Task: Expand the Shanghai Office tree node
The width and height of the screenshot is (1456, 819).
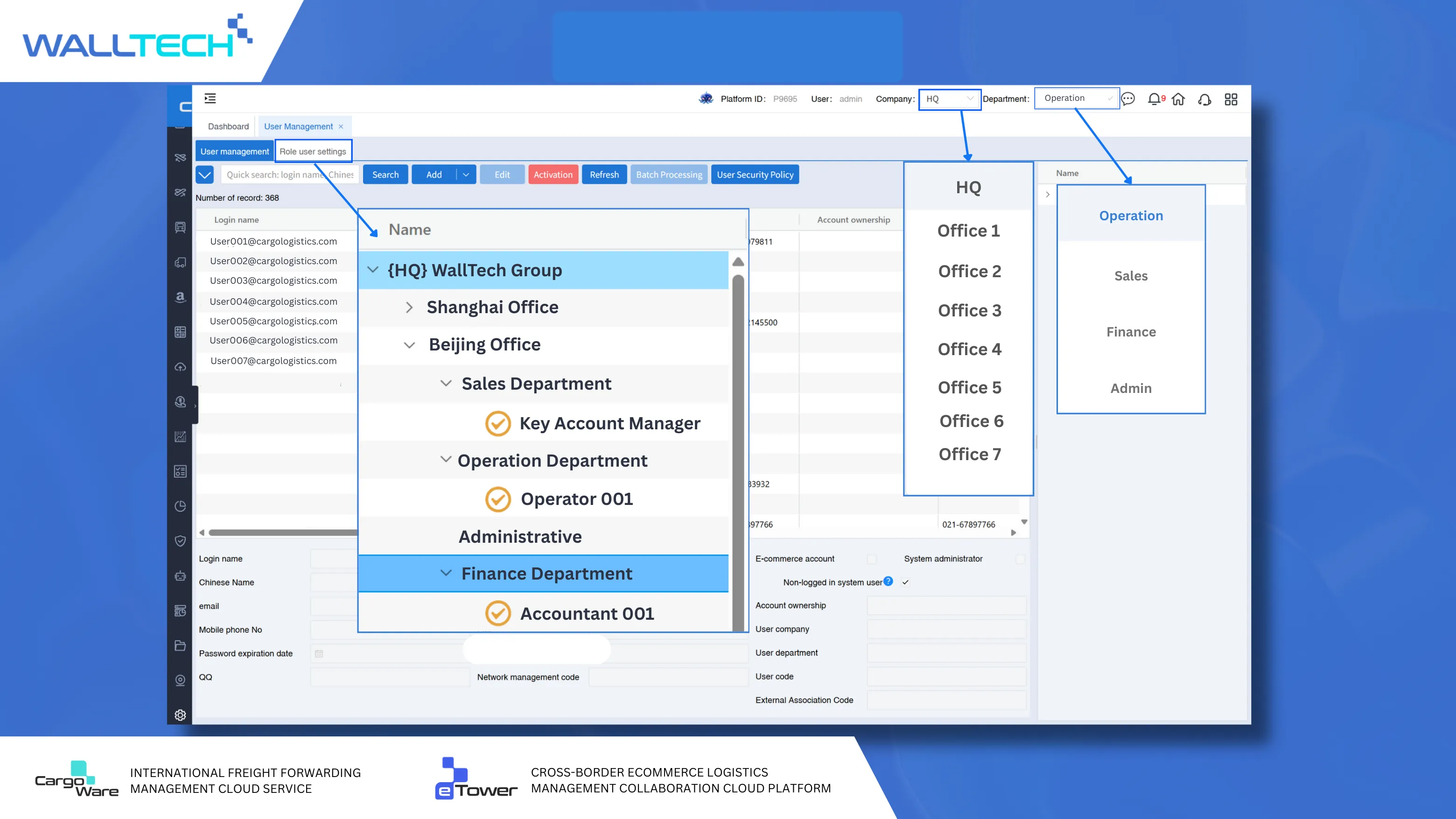Action: (409, 307)
